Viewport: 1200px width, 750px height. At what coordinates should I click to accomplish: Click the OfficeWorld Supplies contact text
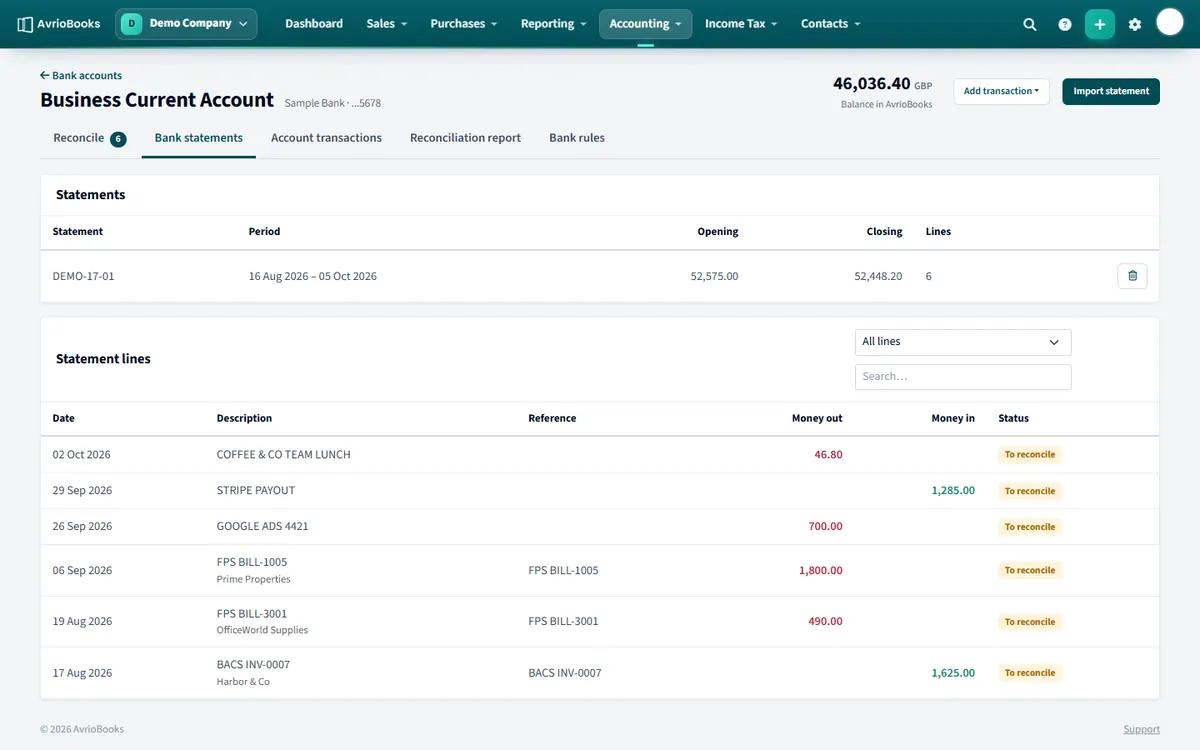(263, 630)
